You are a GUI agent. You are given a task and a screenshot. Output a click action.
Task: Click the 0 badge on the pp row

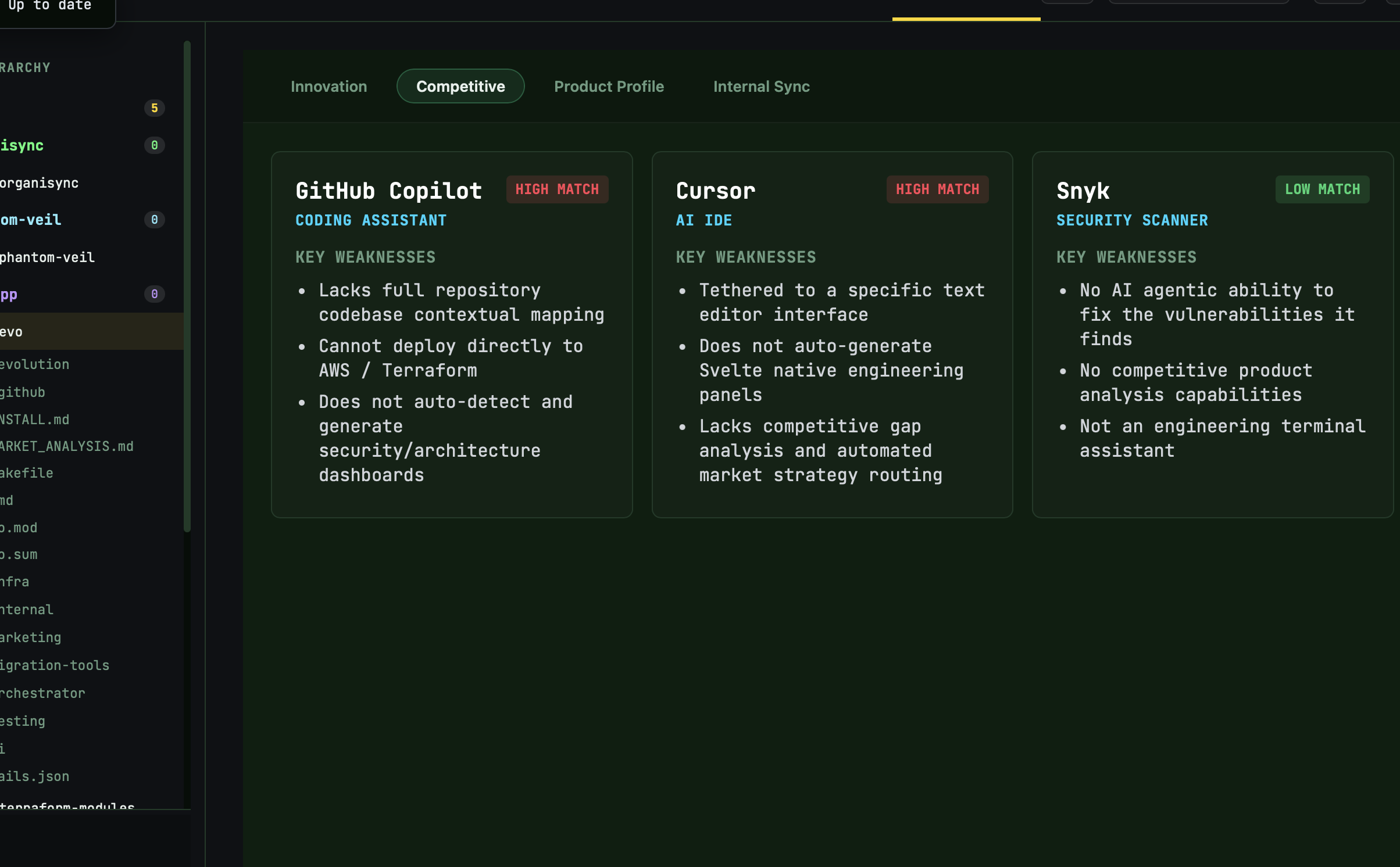coord(154,294)
